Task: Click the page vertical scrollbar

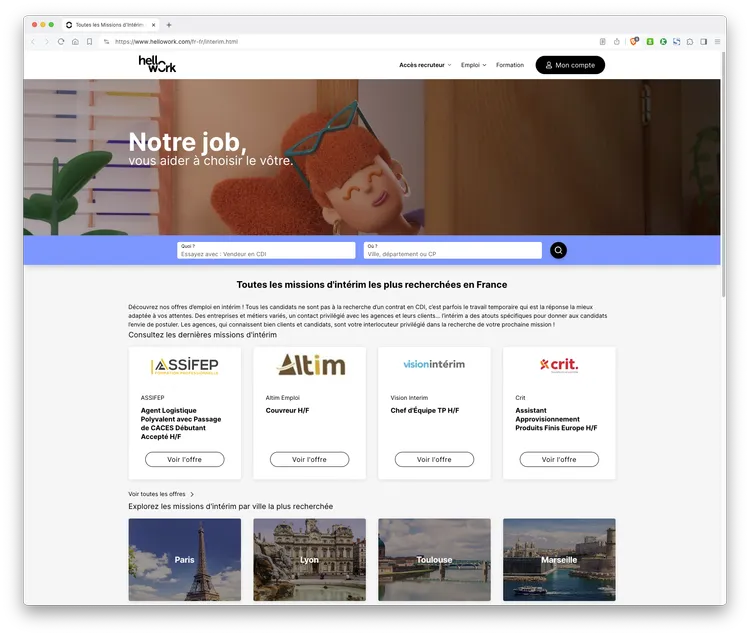Action: tap(723, 175)
